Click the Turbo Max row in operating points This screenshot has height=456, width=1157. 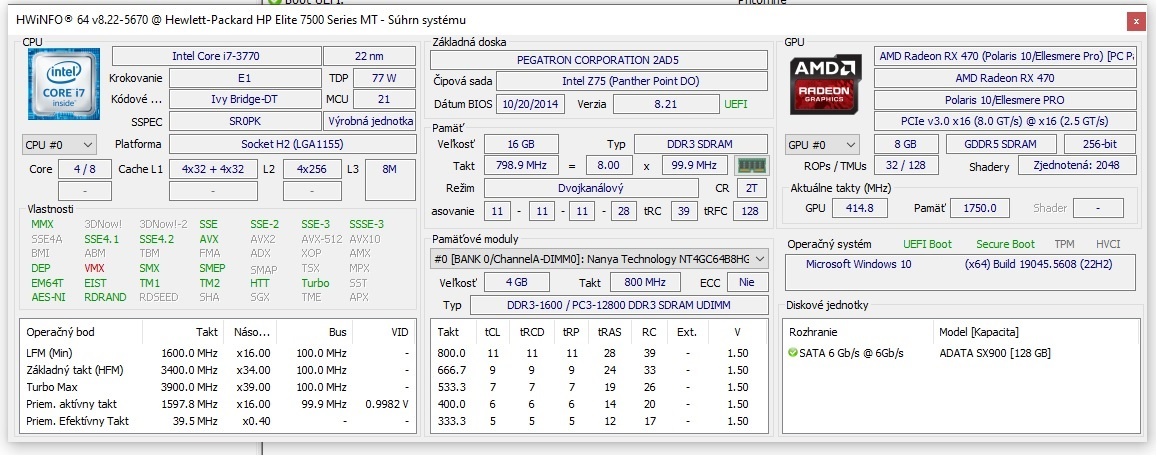click(218, 387)
